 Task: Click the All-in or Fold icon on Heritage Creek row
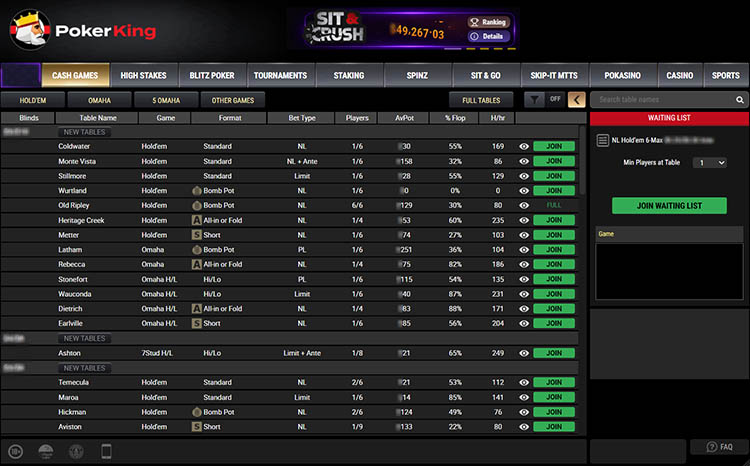pos(197,220)
